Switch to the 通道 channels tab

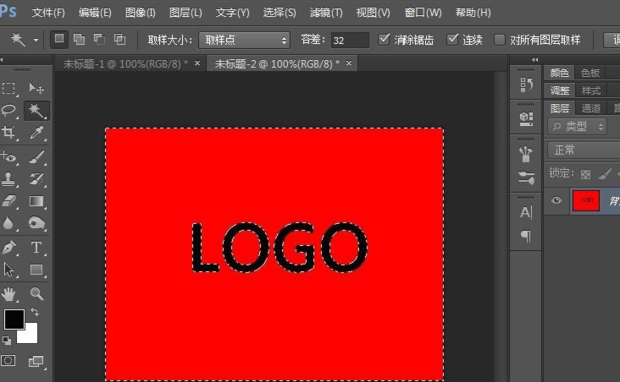coord(591,108)
